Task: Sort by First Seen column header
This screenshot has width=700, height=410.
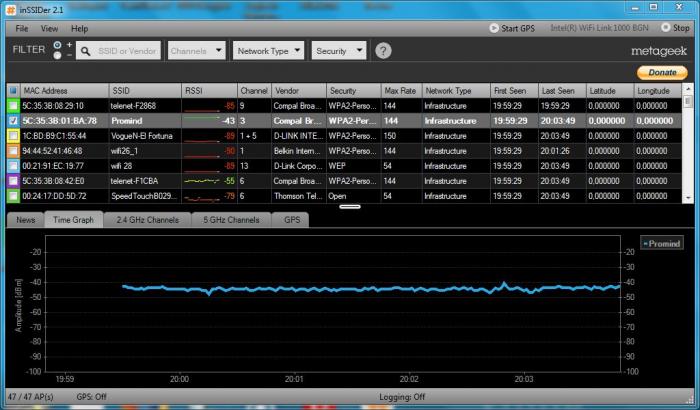Action: (514, 91)
